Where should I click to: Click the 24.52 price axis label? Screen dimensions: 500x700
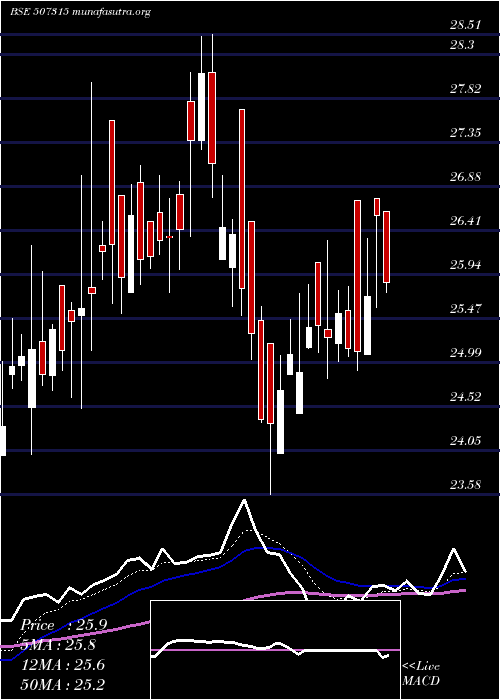click(x=466, y=397)
